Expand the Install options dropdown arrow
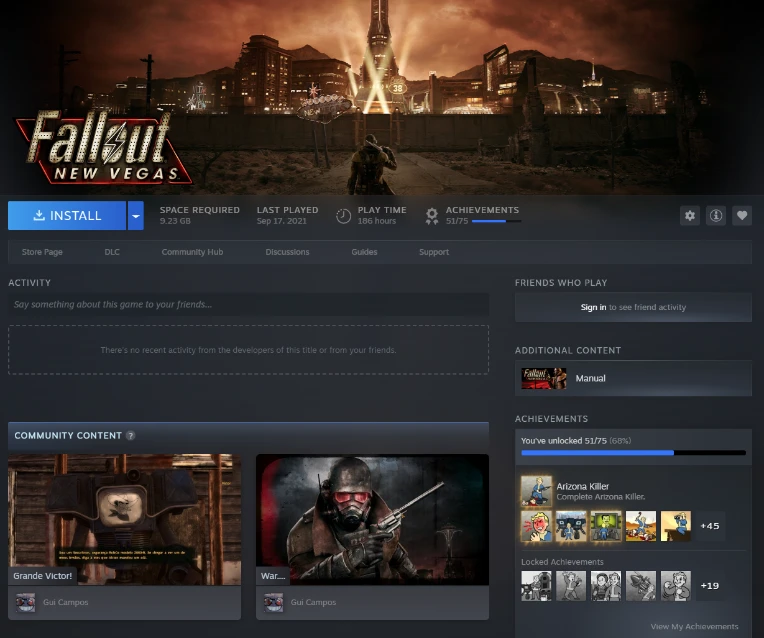The image size is (764, 638). tap(135, 215)
